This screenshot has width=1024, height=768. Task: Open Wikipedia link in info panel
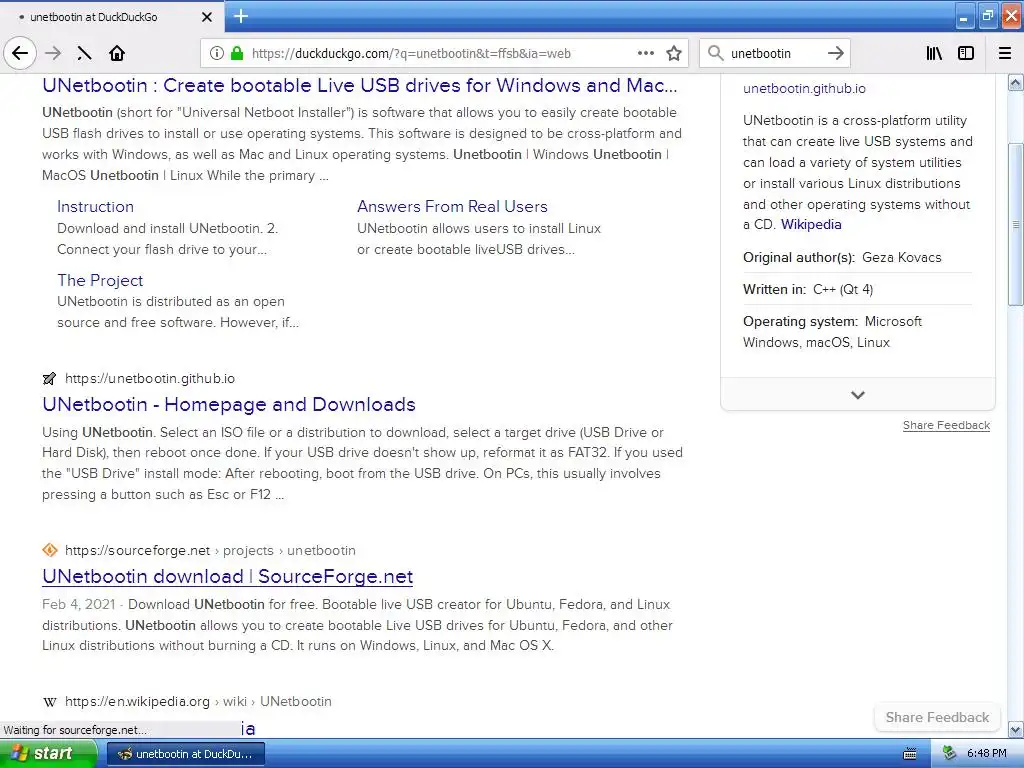tap(810, 225)
